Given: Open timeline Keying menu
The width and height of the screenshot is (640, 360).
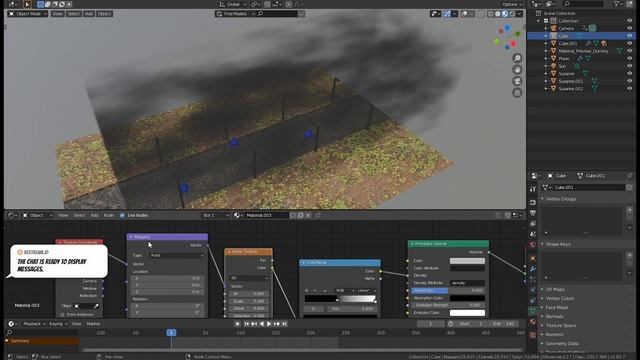Looking at the screenshot, I should pyautogui.click(x=58, y=324).
